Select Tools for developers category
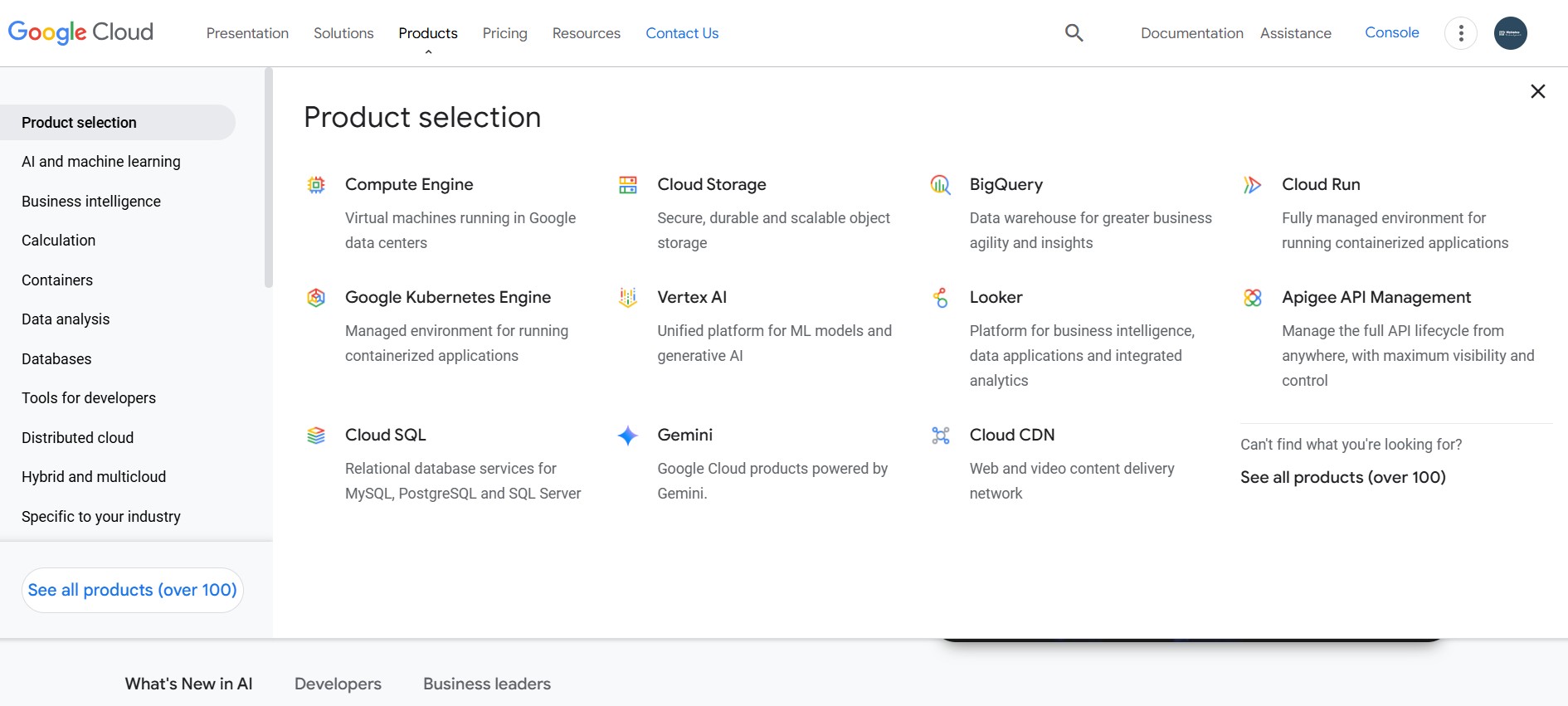 coord(89,398)
